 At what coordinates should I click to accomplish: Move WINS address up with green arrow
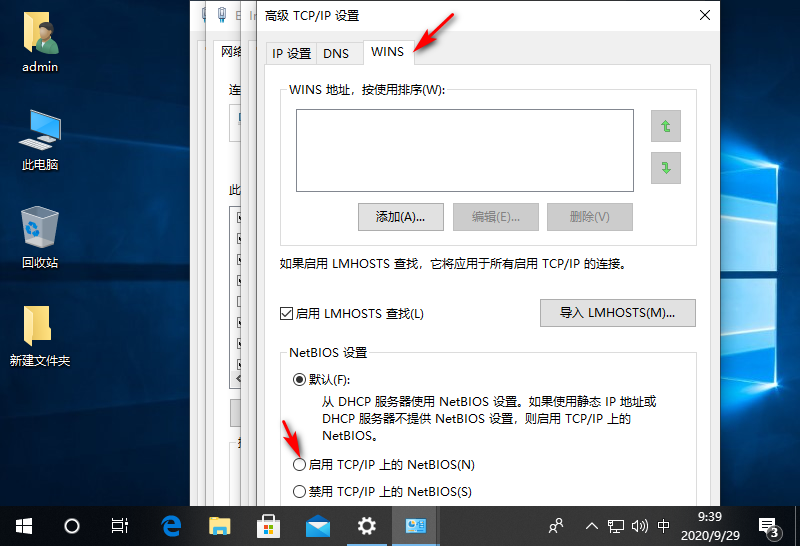click(665, 127)
